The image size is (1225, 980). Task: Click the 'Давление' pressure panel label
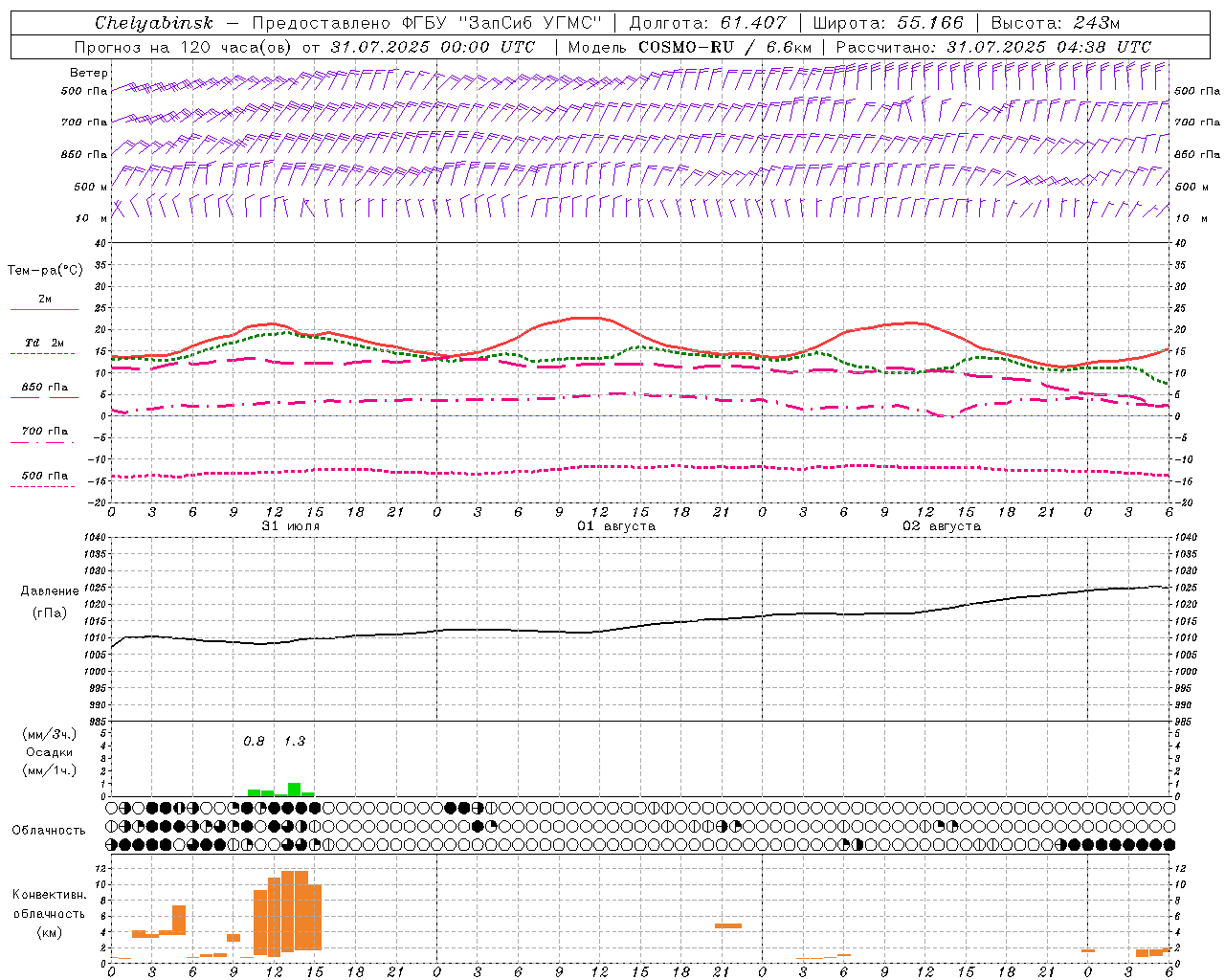coord(50,591)
